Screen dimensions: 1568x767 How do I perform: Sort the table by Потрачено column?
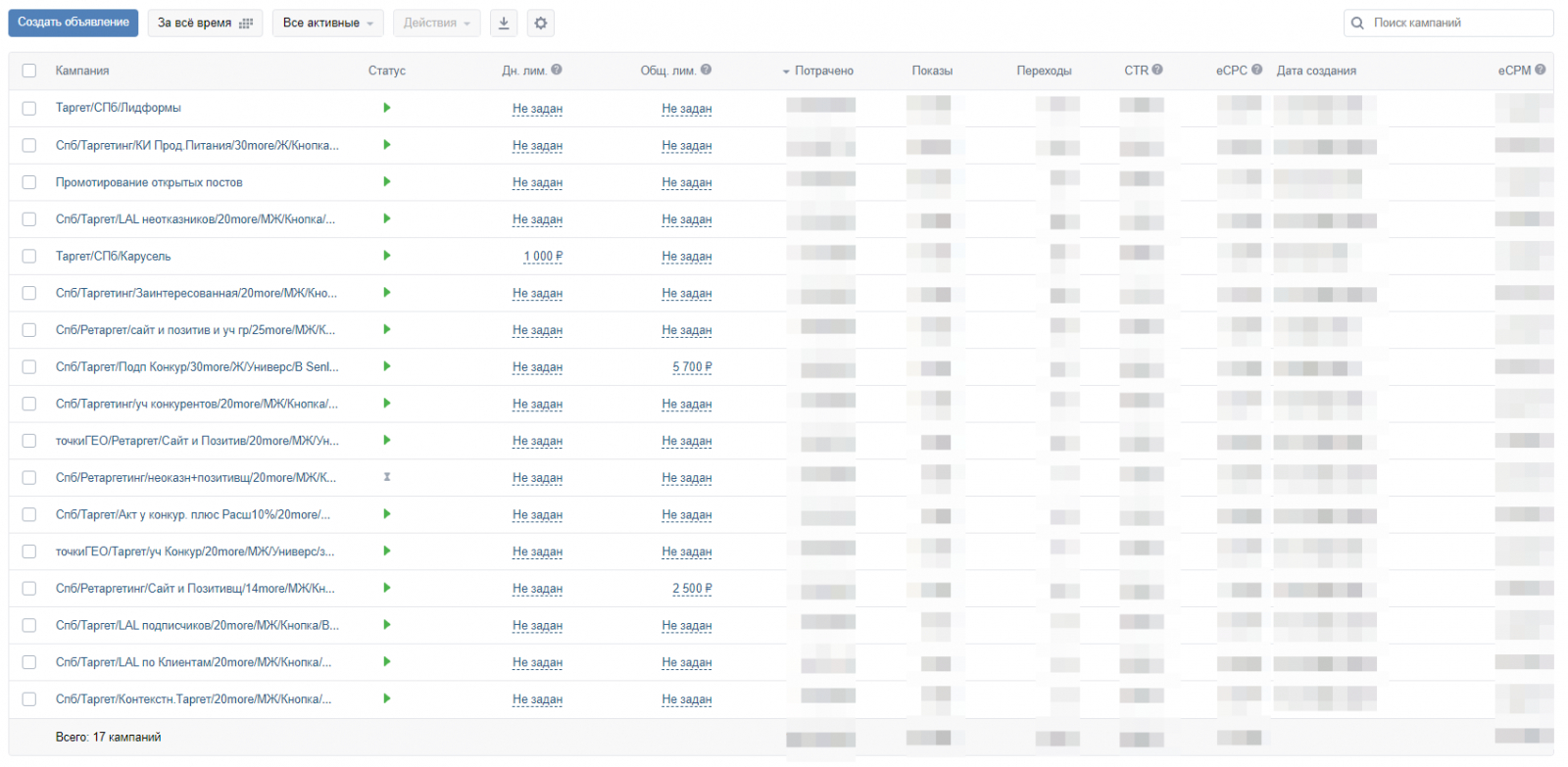[823, 71]
